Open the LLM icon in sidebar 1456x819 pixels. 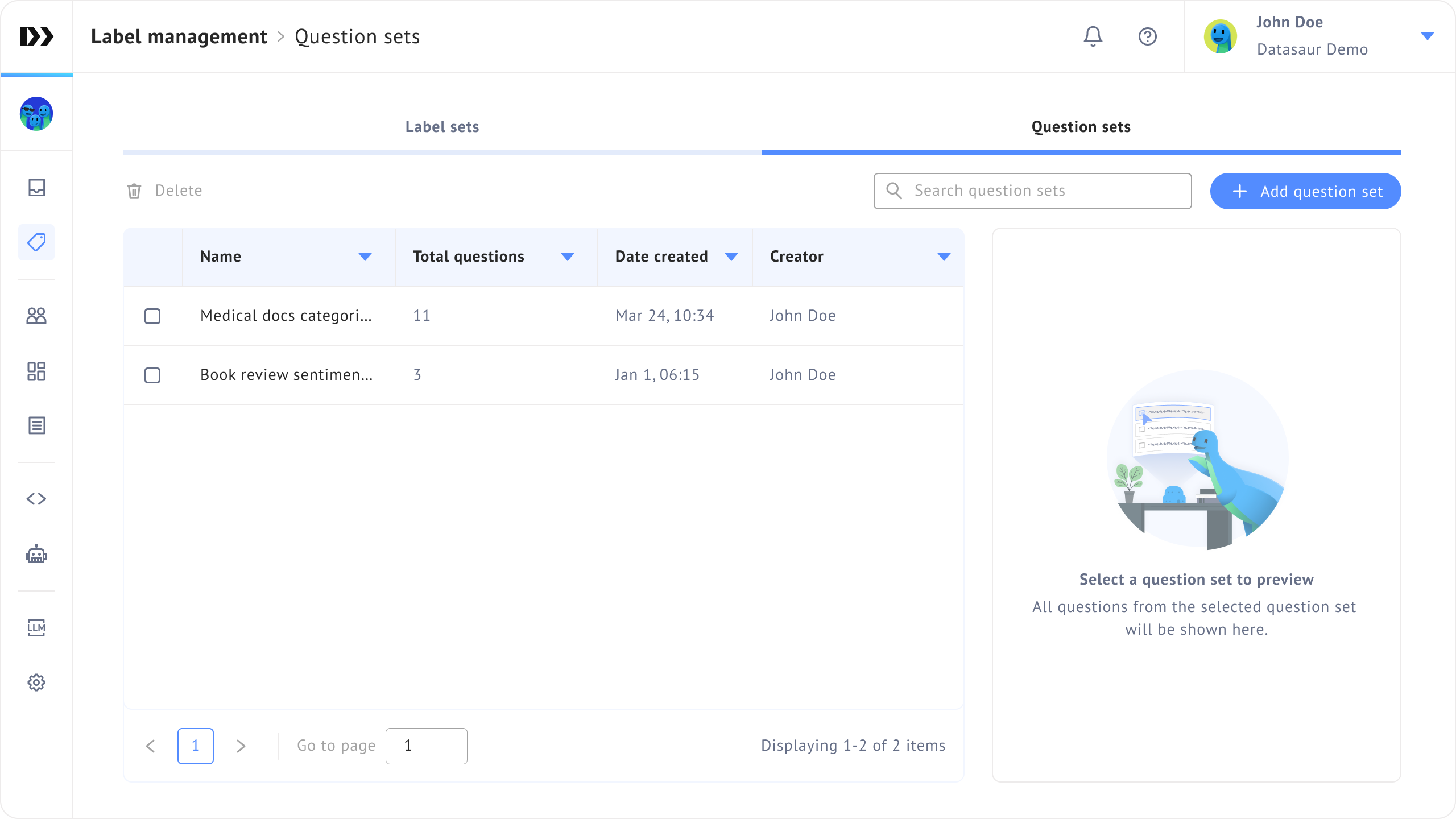point(36,627)
